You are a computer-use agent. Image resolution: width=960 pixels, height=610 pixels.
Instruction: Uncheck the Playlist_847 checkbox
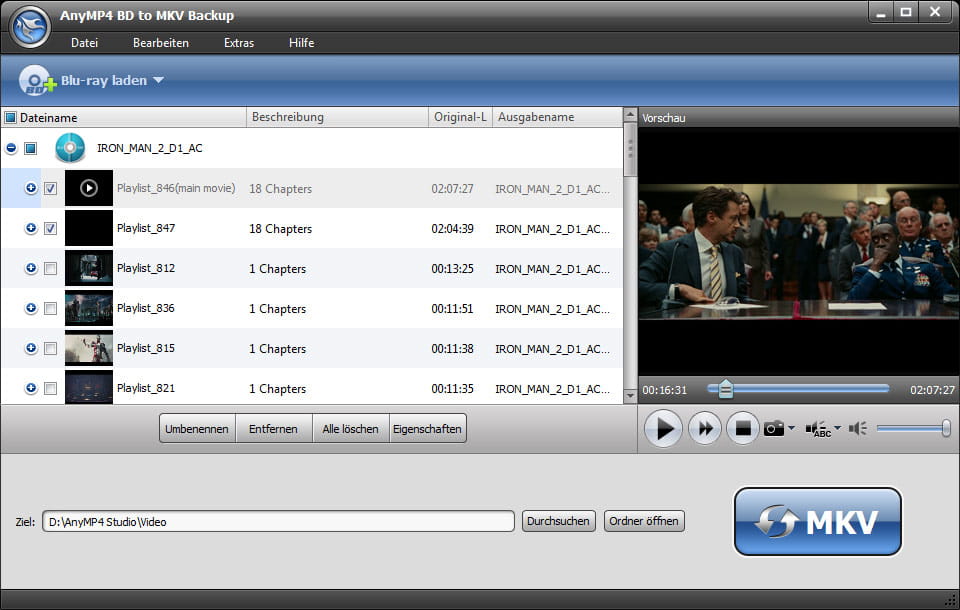(51, 228)
